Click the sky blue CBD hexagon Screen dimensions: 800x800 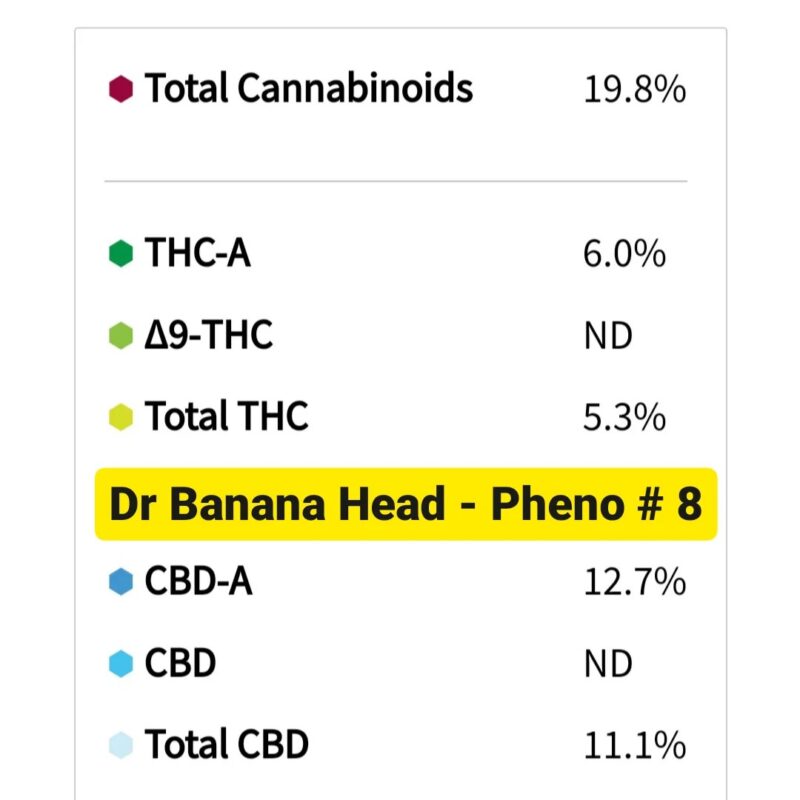pos(121,664)
